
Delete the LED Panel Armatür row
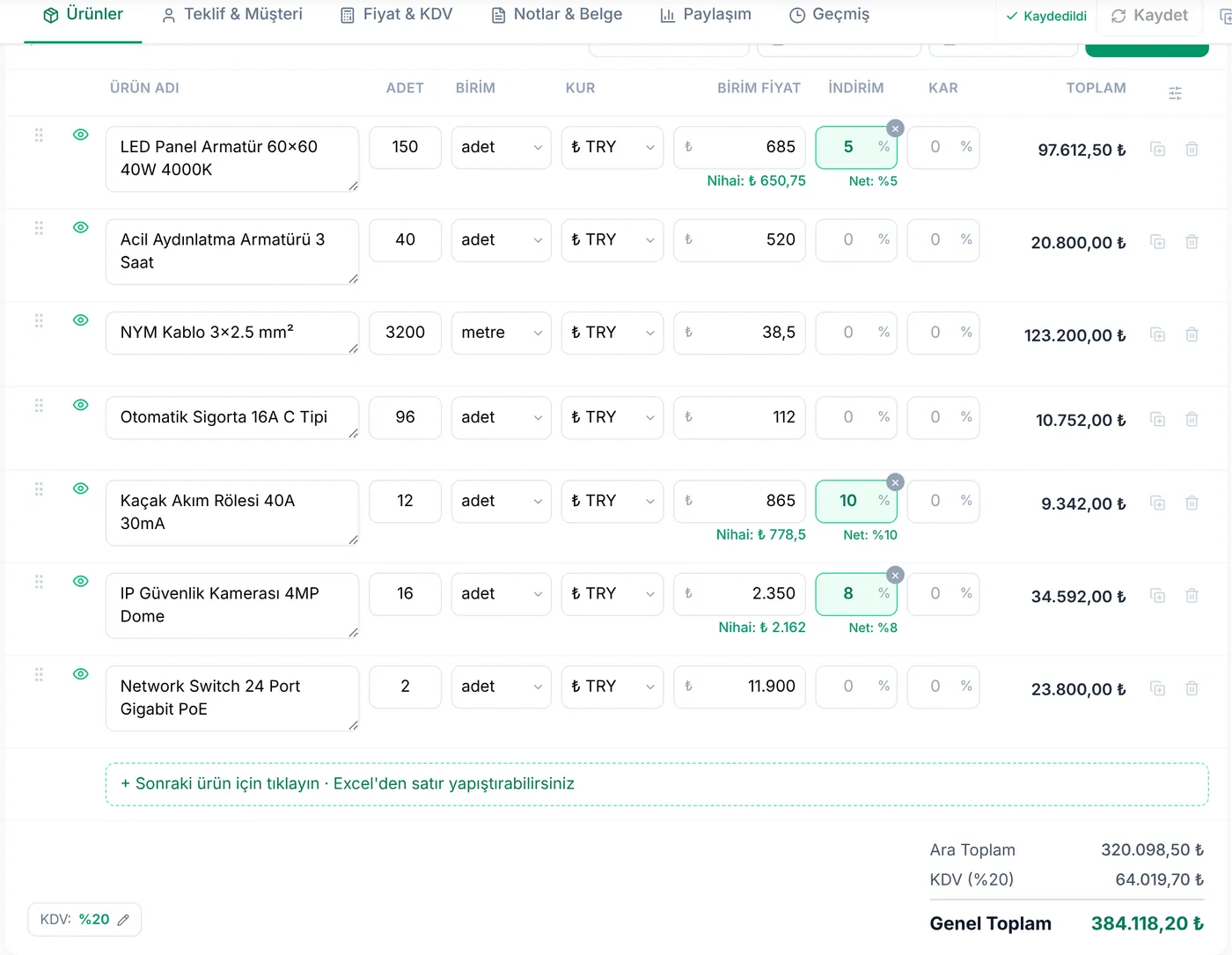coord(1192,150)
